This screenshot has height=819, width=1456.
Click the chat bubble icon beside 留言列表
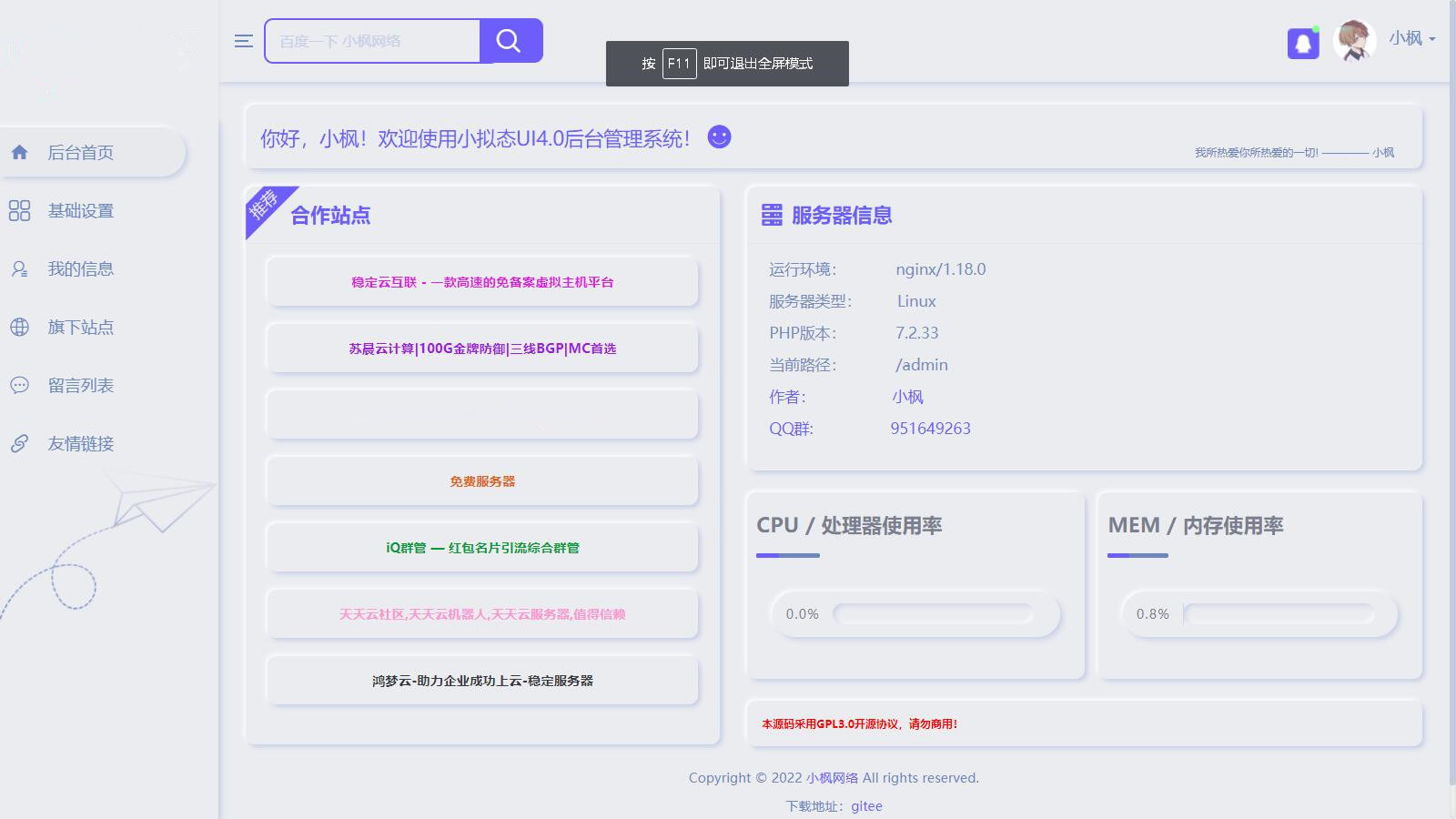coord(20,386)
